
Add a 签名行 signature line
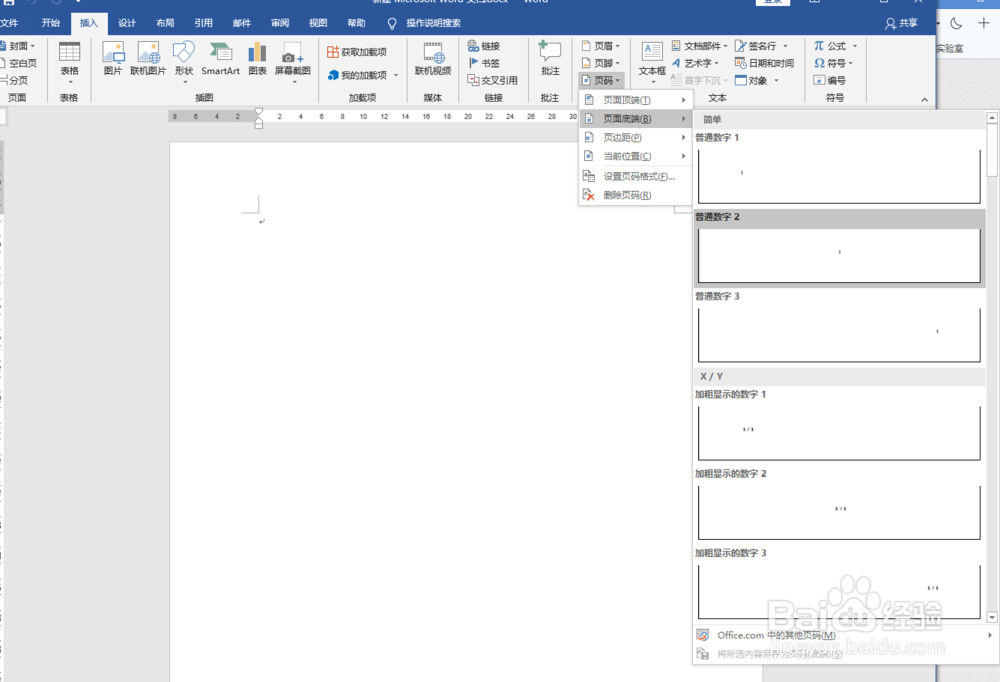coord(761,46)
